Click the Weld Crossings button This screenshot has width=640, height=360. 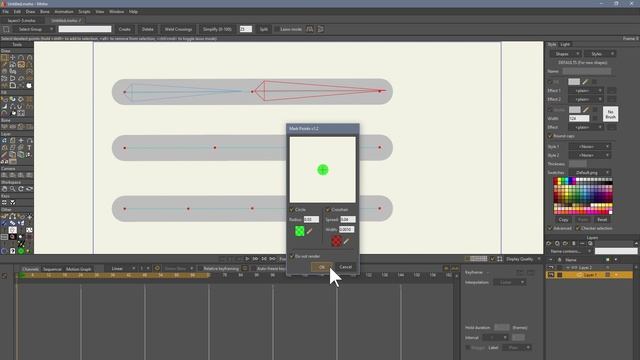(x=178, y=29)
